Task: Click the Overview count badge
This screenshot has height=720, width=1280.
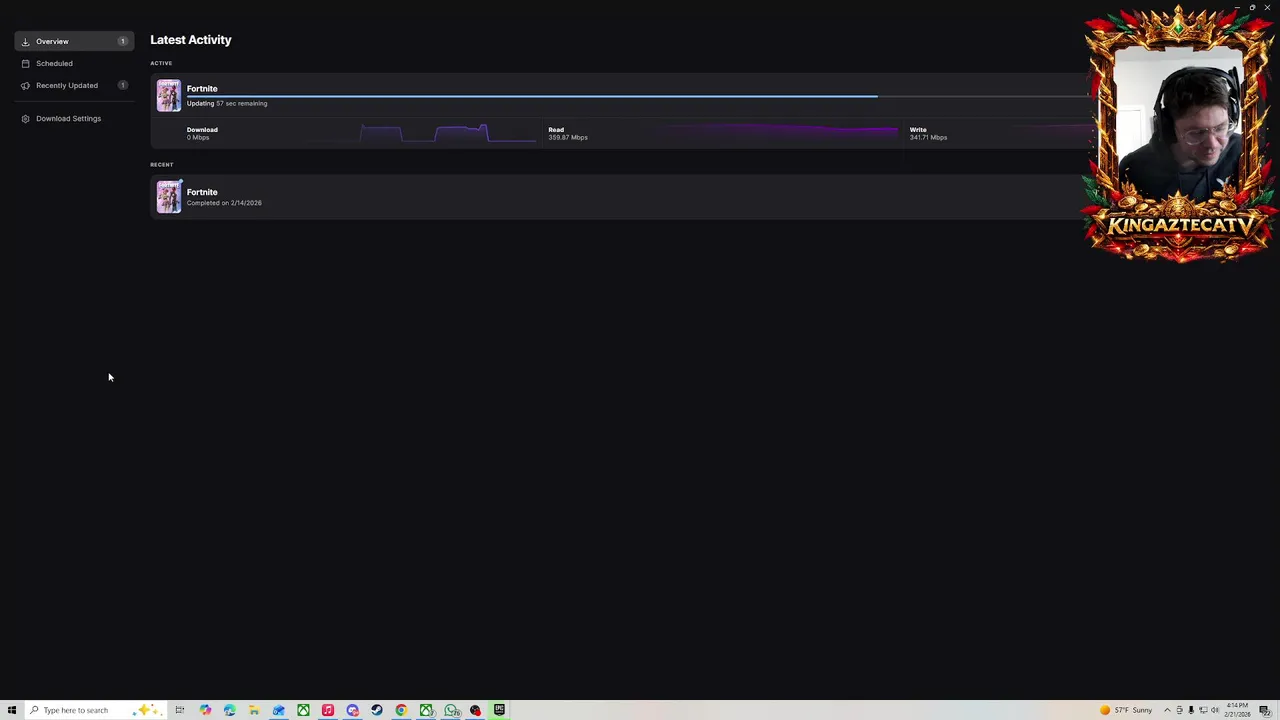Action: [x=123, y=41]
